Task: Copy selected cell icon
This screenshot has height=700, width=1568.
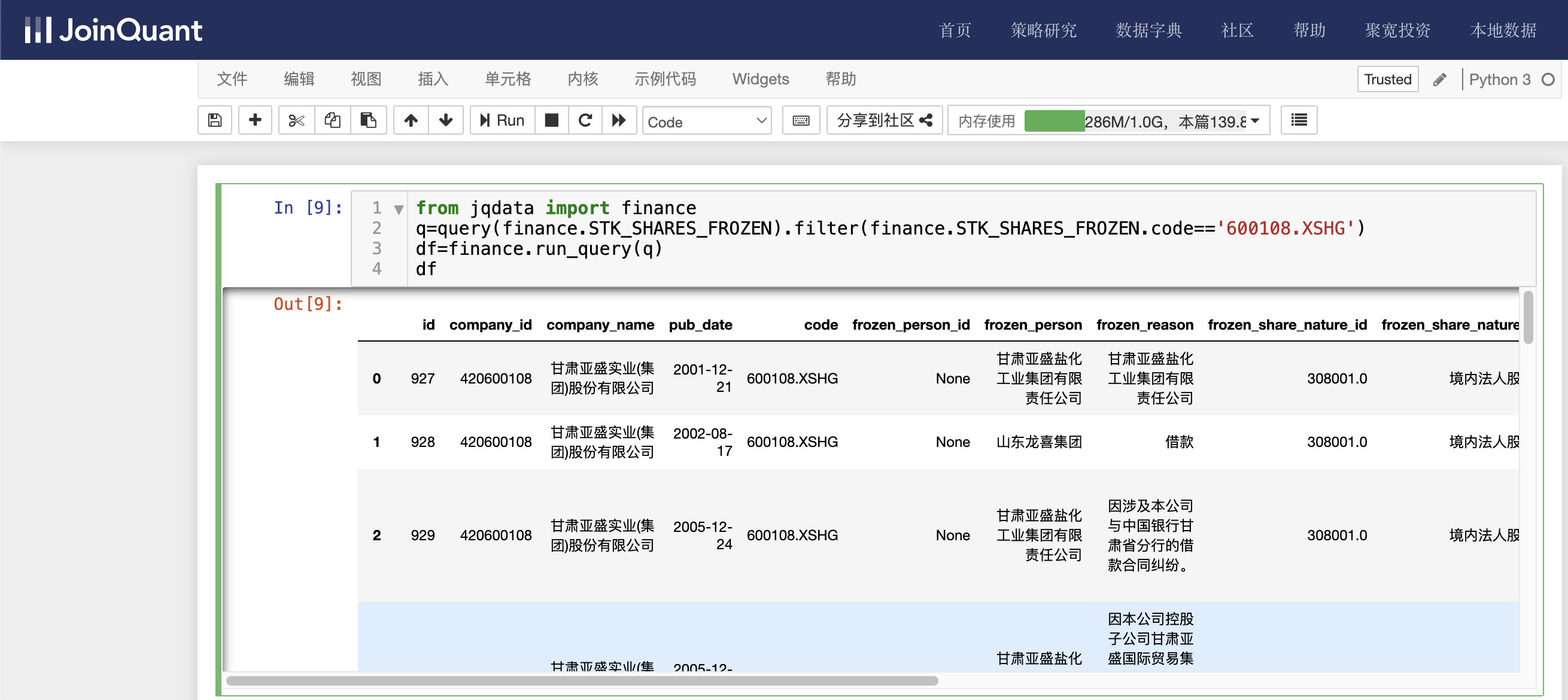Action: (x=332, y=120)
